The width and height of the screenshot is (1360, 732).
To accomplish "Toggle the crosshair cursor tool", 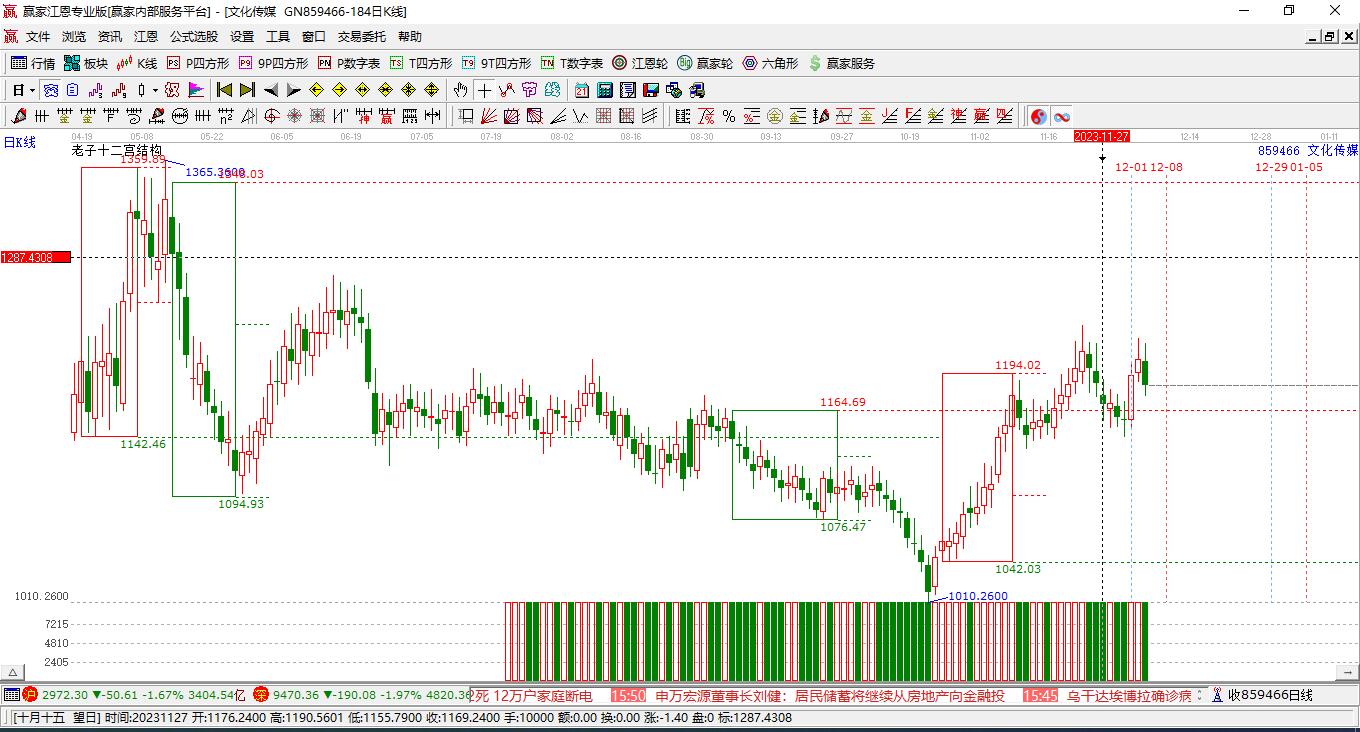I will click(x=484, y=90).
